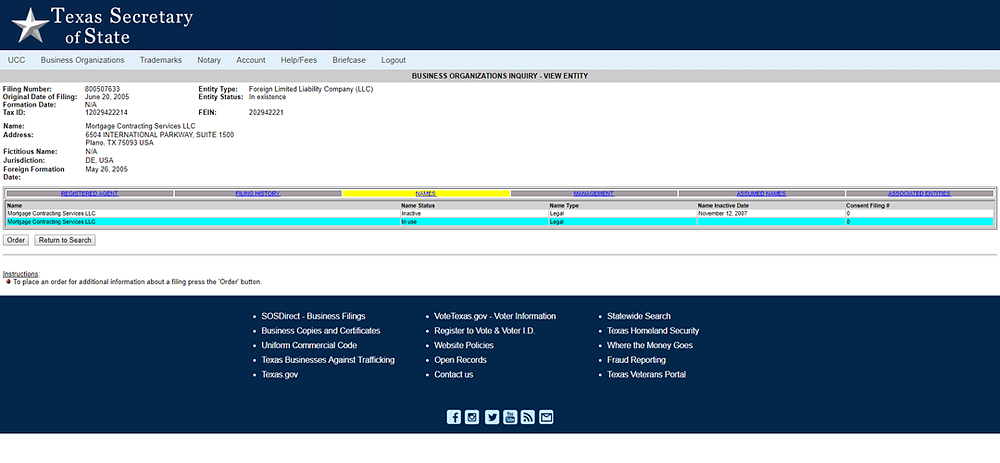This screenshot has width=1000, height=463.
Task: Click foreign formation date May 26, 2005
Action: (107, 170)
